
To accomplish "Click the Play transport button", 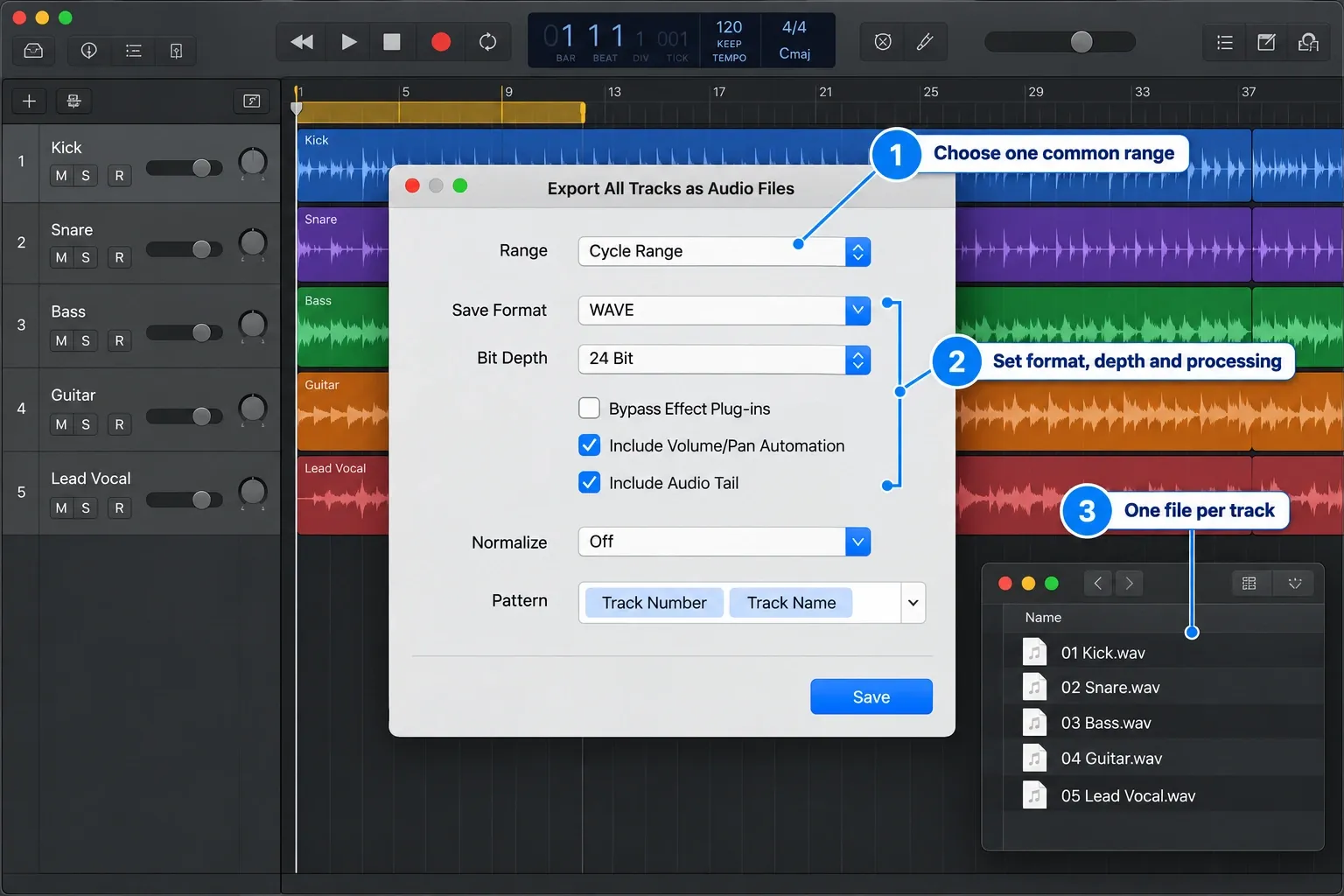I will [x=348, y=42].
